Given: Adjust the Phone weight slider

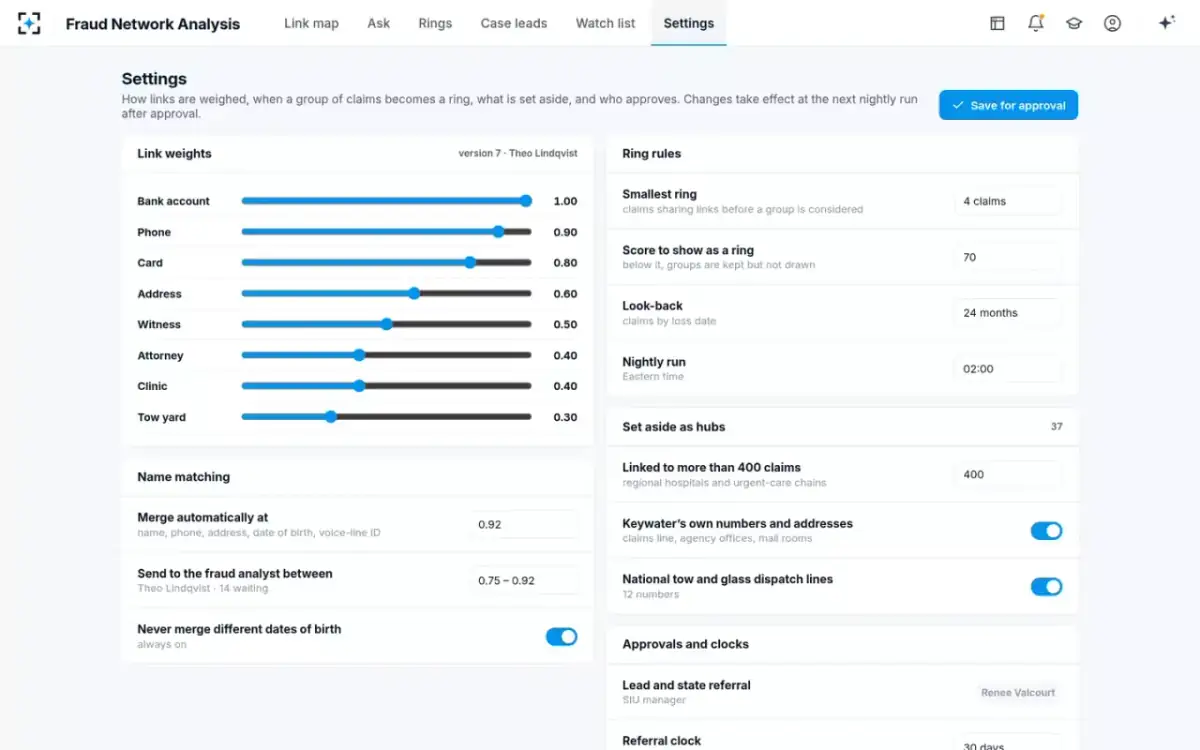Looking at the screenshot, I should click(x=386, y=232).
